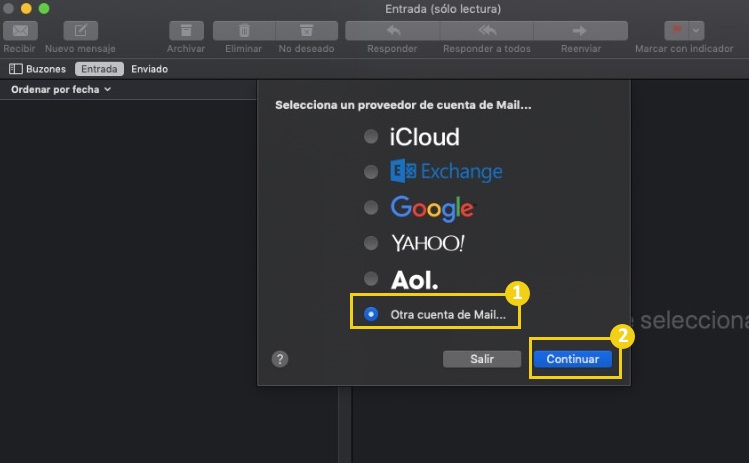Select the Exchange radio button
Viewport: 749px width, 463px height.
click(371, 172)
